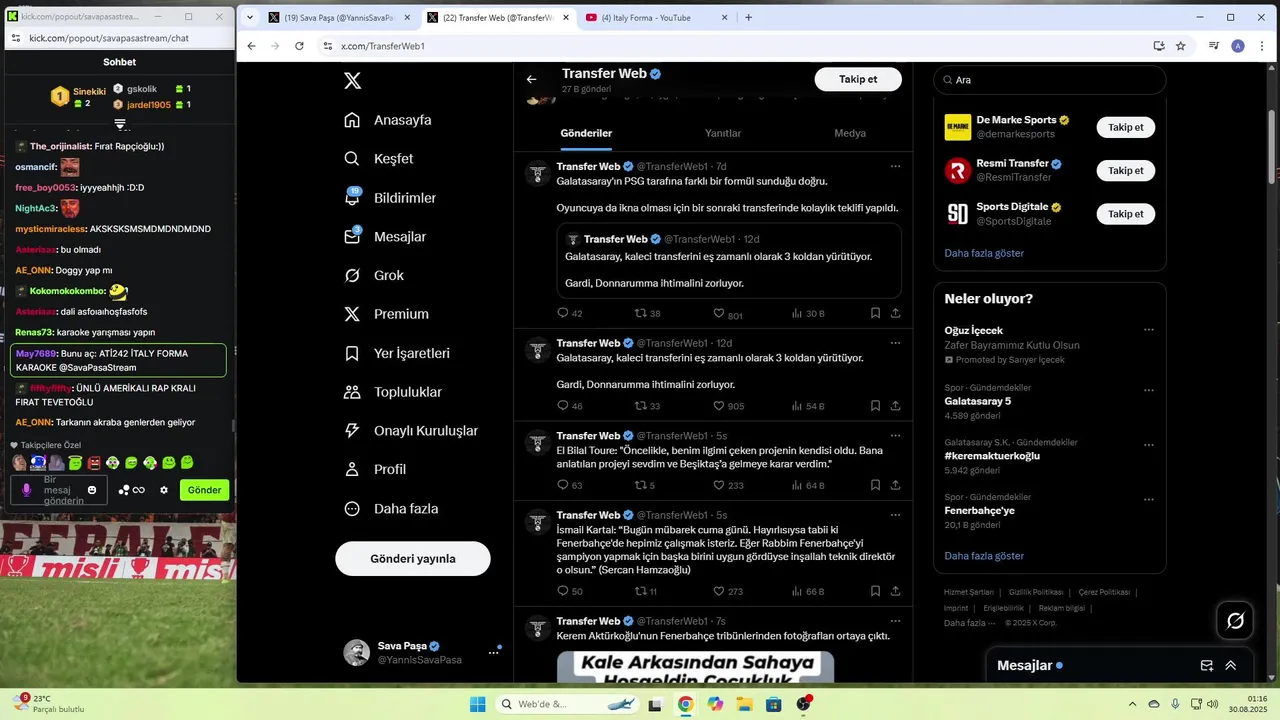This screenshot has height=720, width=1280.
Task: Open more options on the Kerem Aktürkoğlu post
Action: point(895,621)
